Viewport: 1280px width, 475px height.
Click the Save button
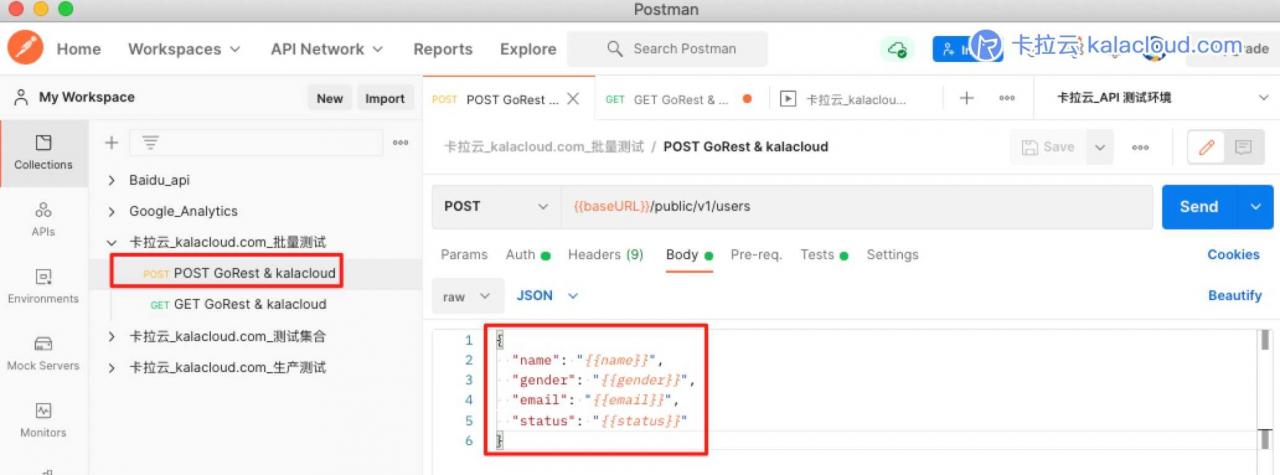pos(1048,147)
